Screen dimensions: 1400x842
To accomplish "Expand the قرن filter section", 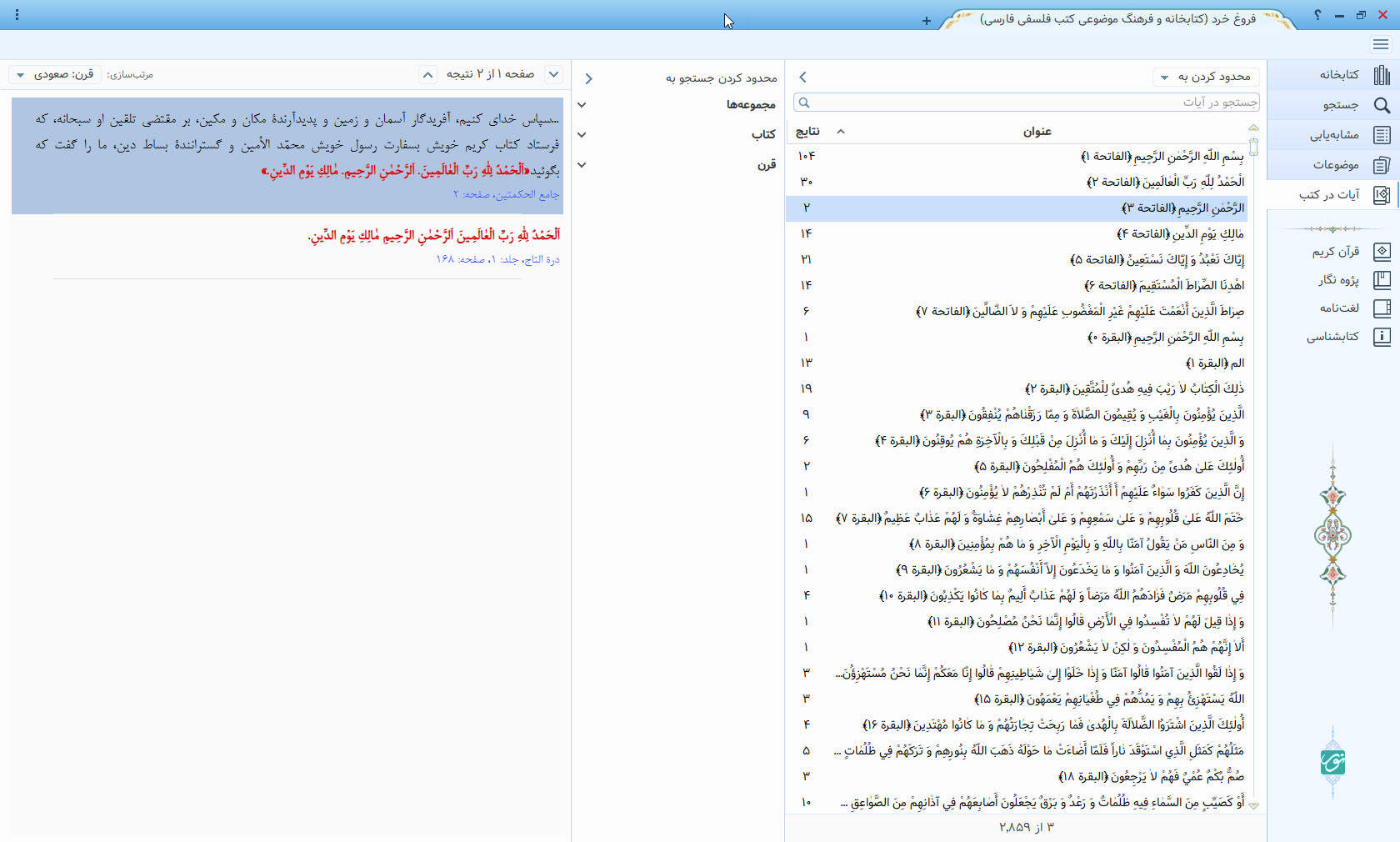I will 582,165.
